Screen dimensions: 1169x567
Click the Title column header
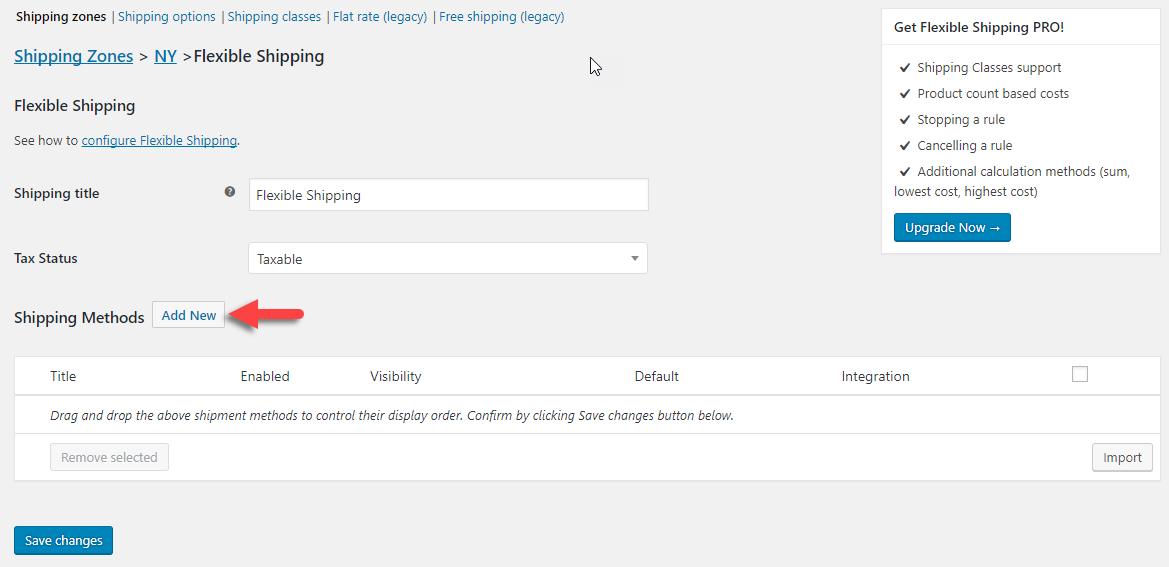click(63, 376)
